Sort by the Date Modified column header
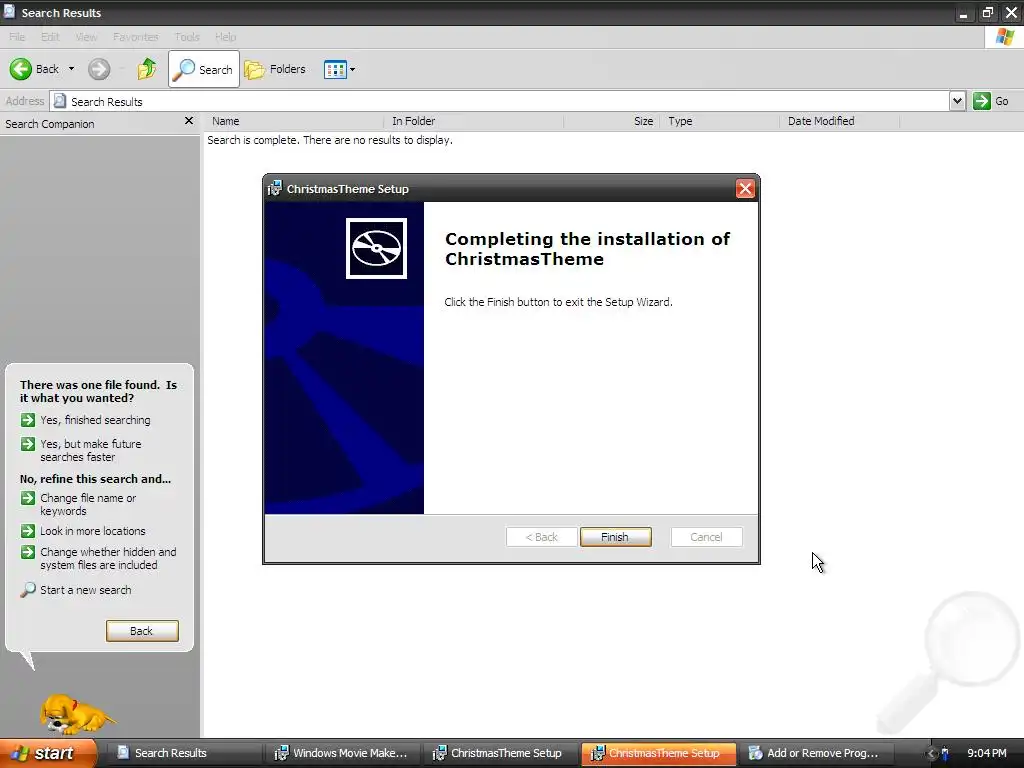 (x=839, y=121)
